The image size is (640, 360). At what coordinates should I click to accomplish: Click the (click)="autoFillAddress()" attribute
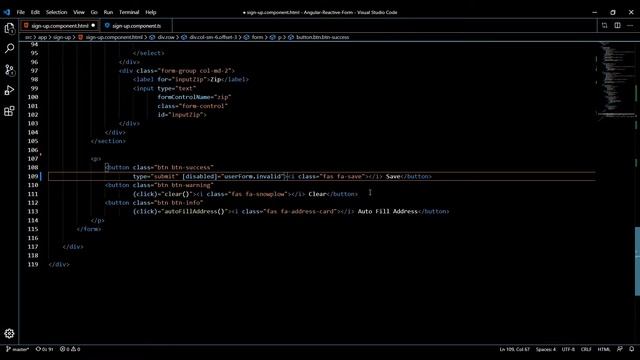coord(180,211)
